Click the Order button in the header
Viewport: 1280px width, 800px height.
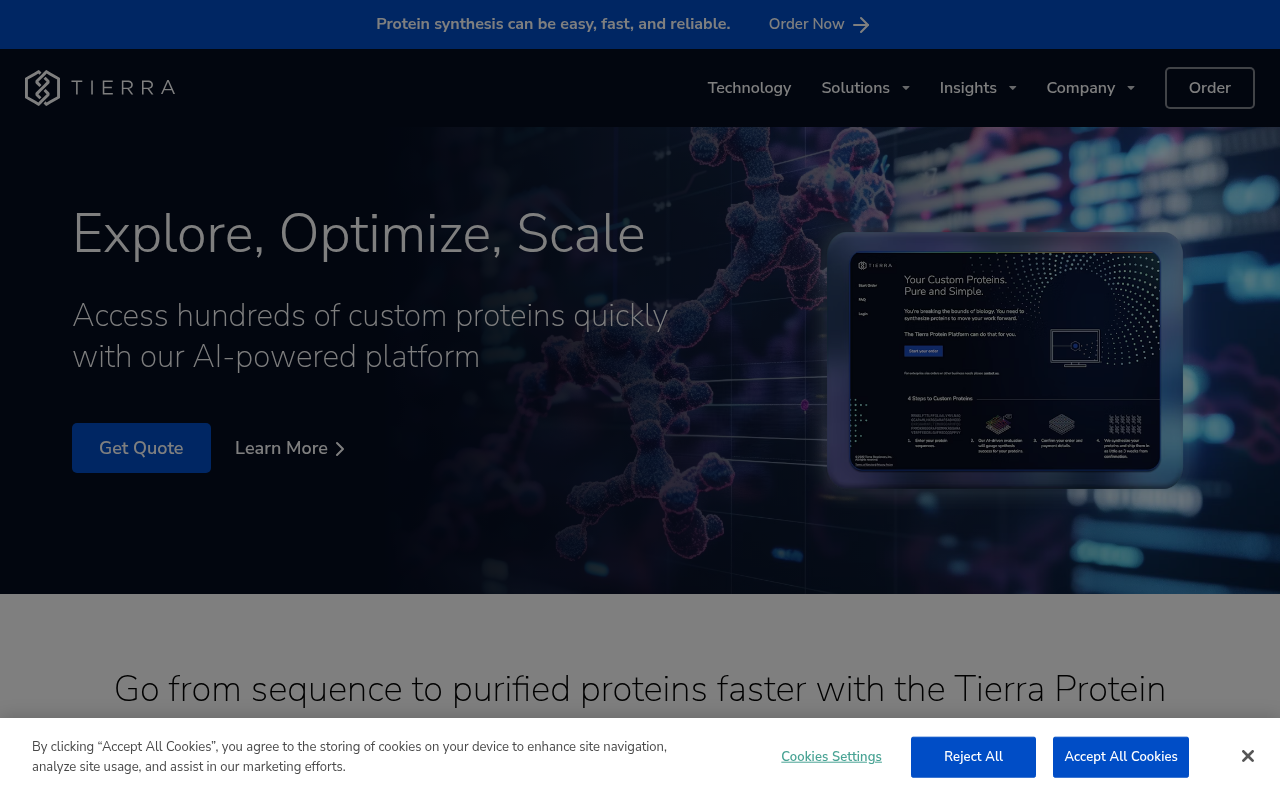tap(1209, 88)
